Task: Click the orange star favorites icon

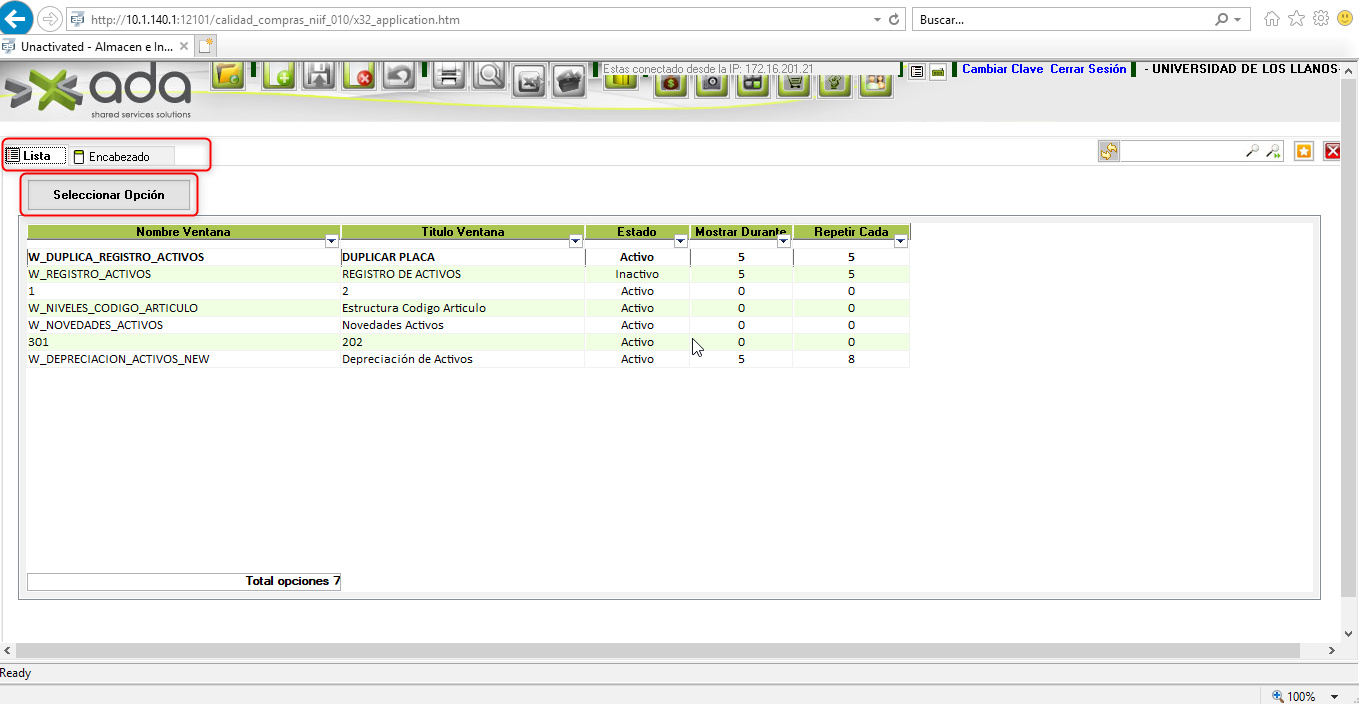Action: point(1304,151)
